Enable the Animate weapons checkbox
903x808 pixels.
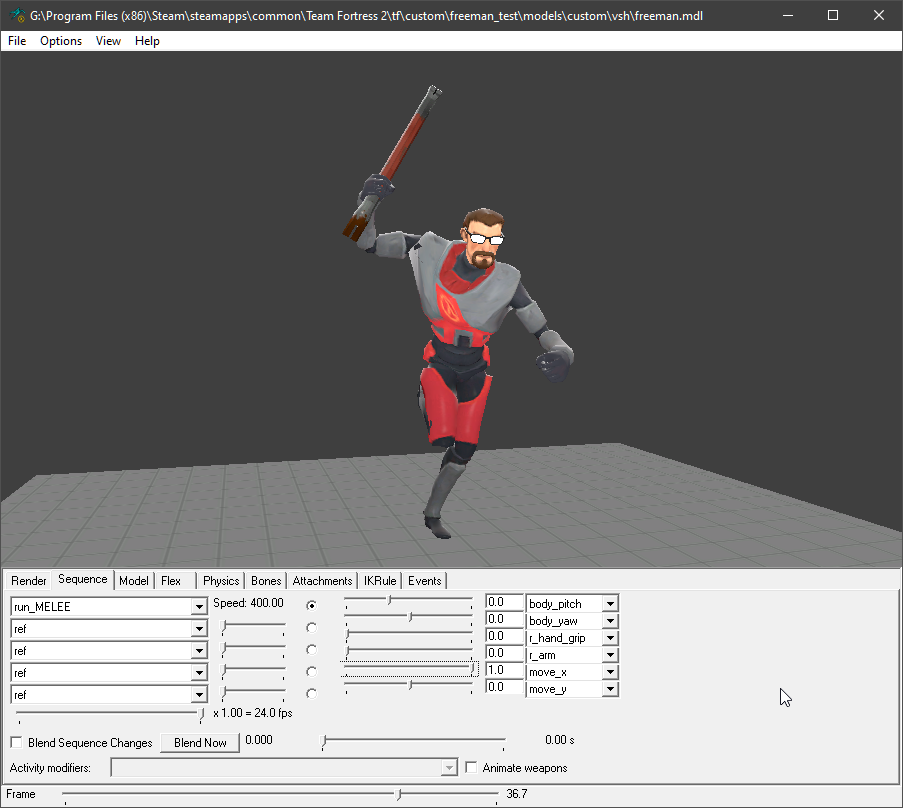tap(471, 767)
